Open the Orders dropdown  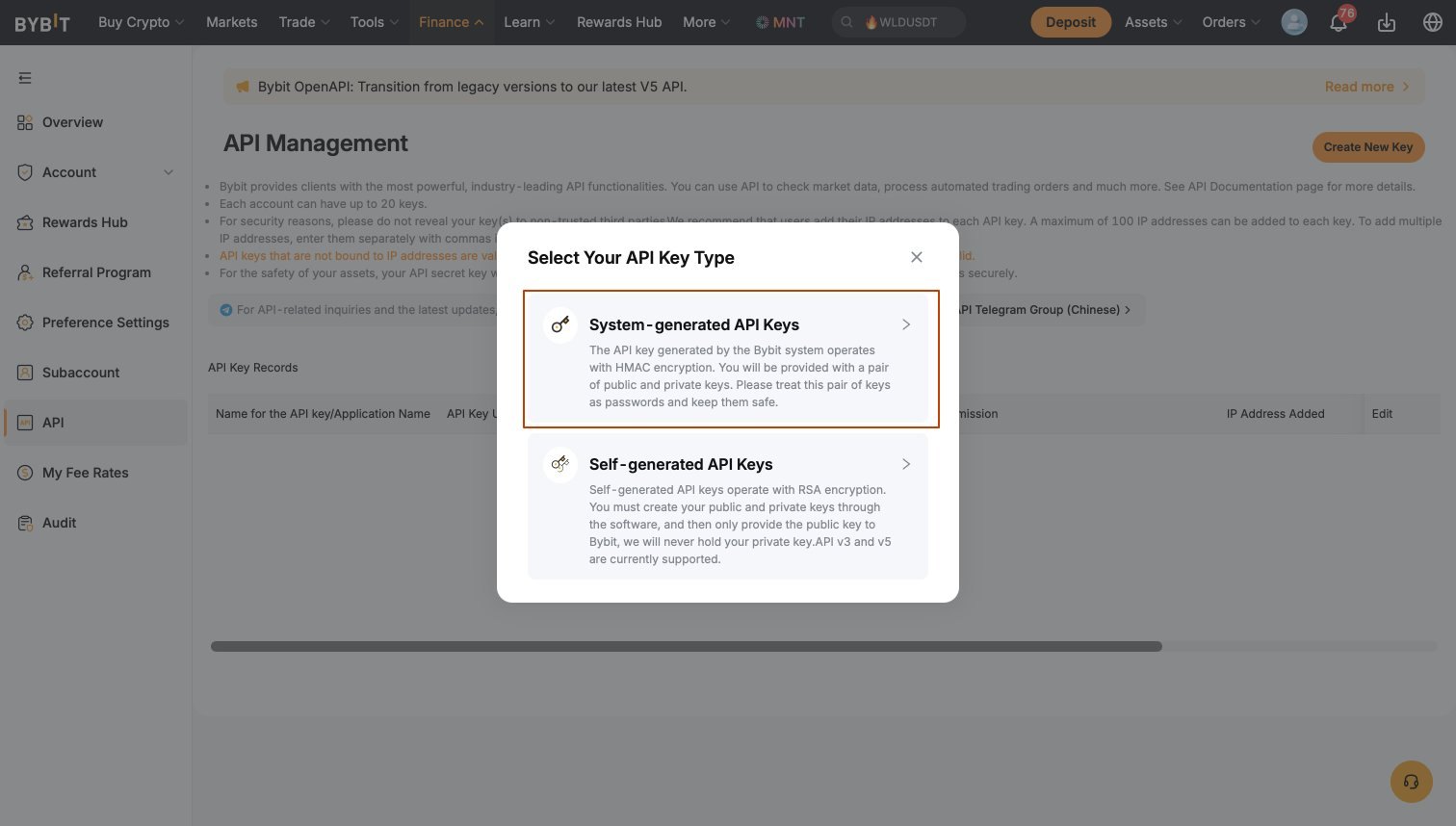(1231, 22)
